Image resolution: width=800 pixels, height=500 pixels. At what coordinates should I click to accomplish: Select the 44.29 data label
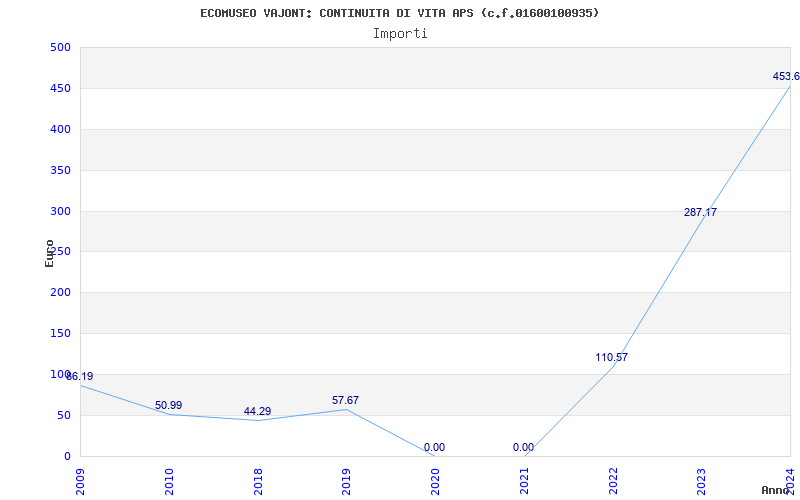(257, 411)
